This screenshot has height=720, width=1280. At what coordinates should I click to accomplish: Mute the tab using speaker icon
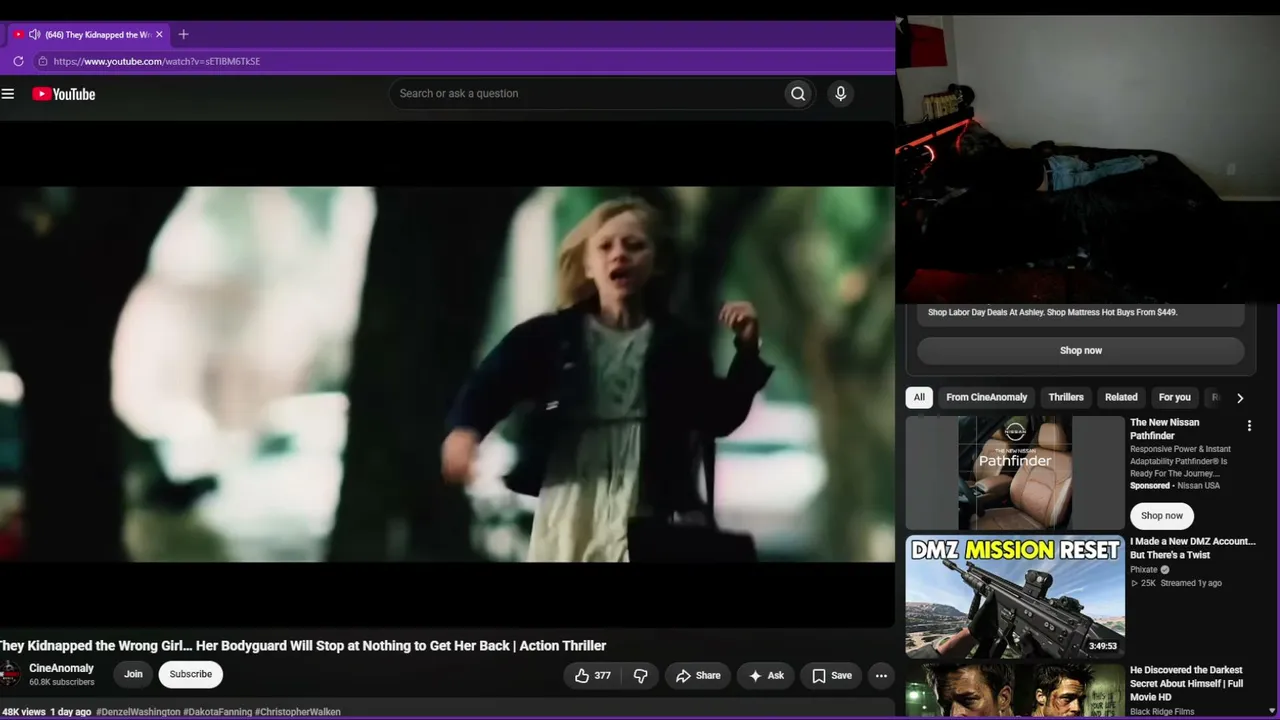click(34, 34)
